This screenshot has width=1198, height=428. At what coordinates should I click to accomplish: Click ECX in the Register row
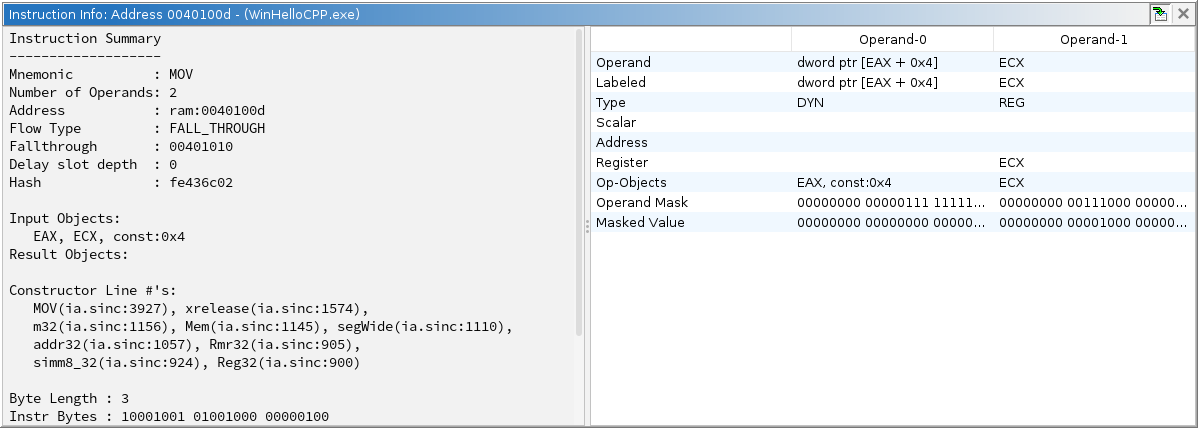(1011, 162)
